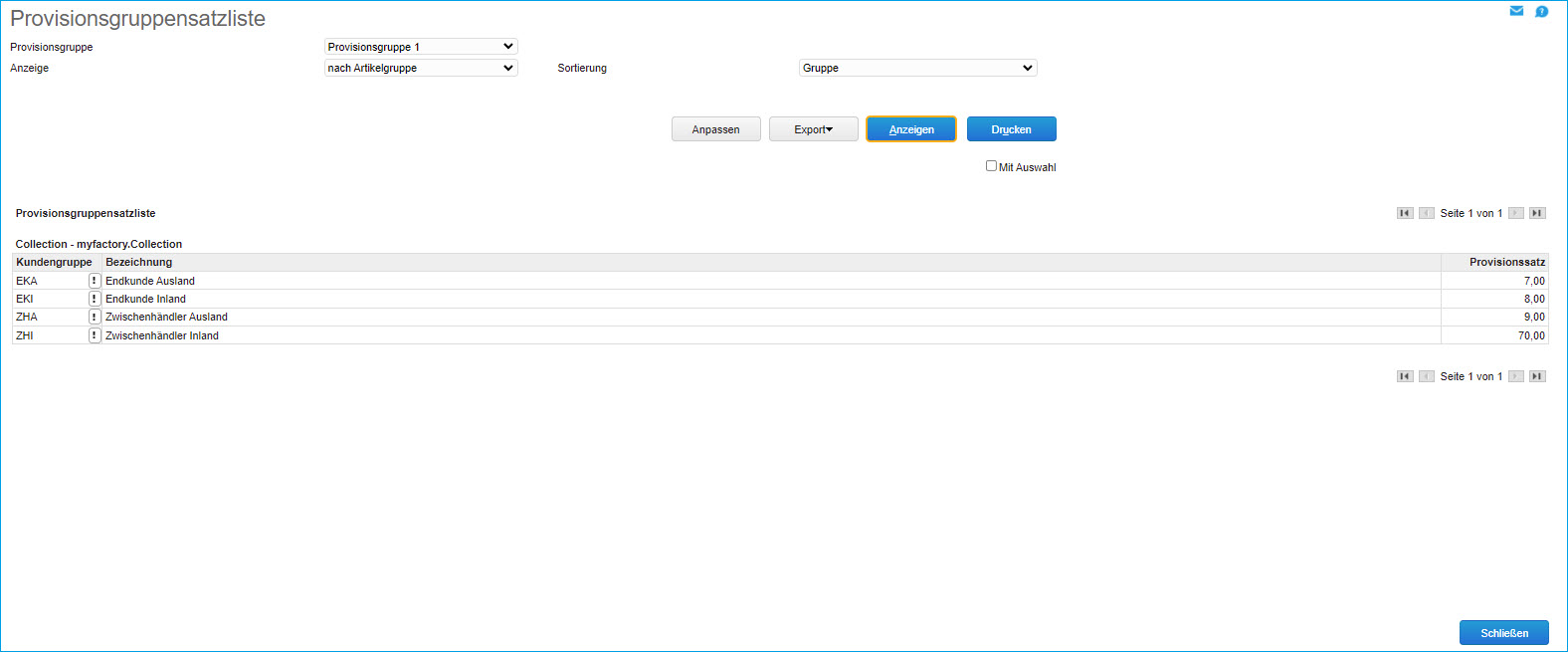Screen dimensions: 1568x652
Task: Go to first page in lower pager
Action: point(1405,376)
